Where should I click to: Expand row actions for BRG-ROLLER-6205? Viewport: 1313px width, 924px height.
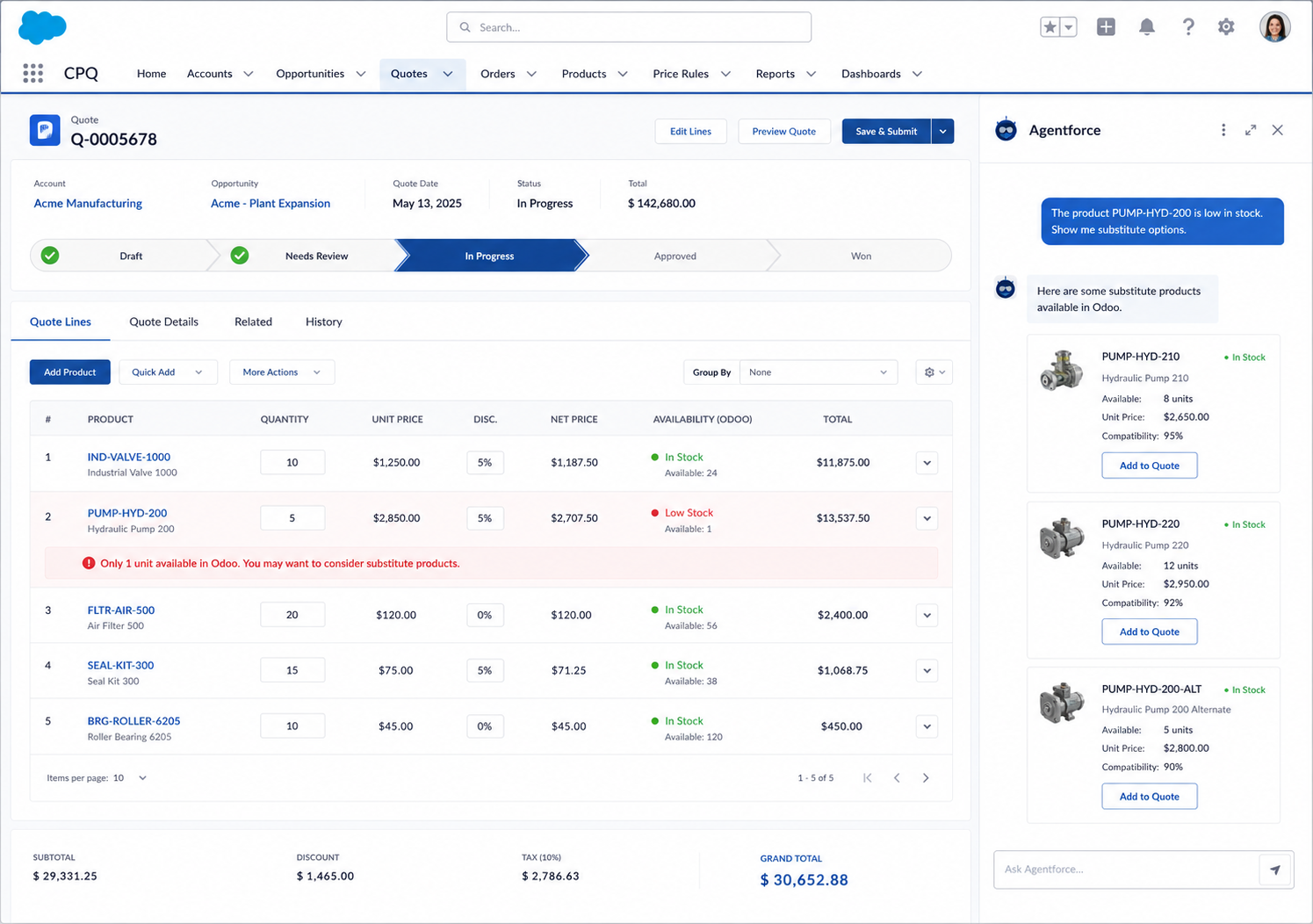(927, 726)
